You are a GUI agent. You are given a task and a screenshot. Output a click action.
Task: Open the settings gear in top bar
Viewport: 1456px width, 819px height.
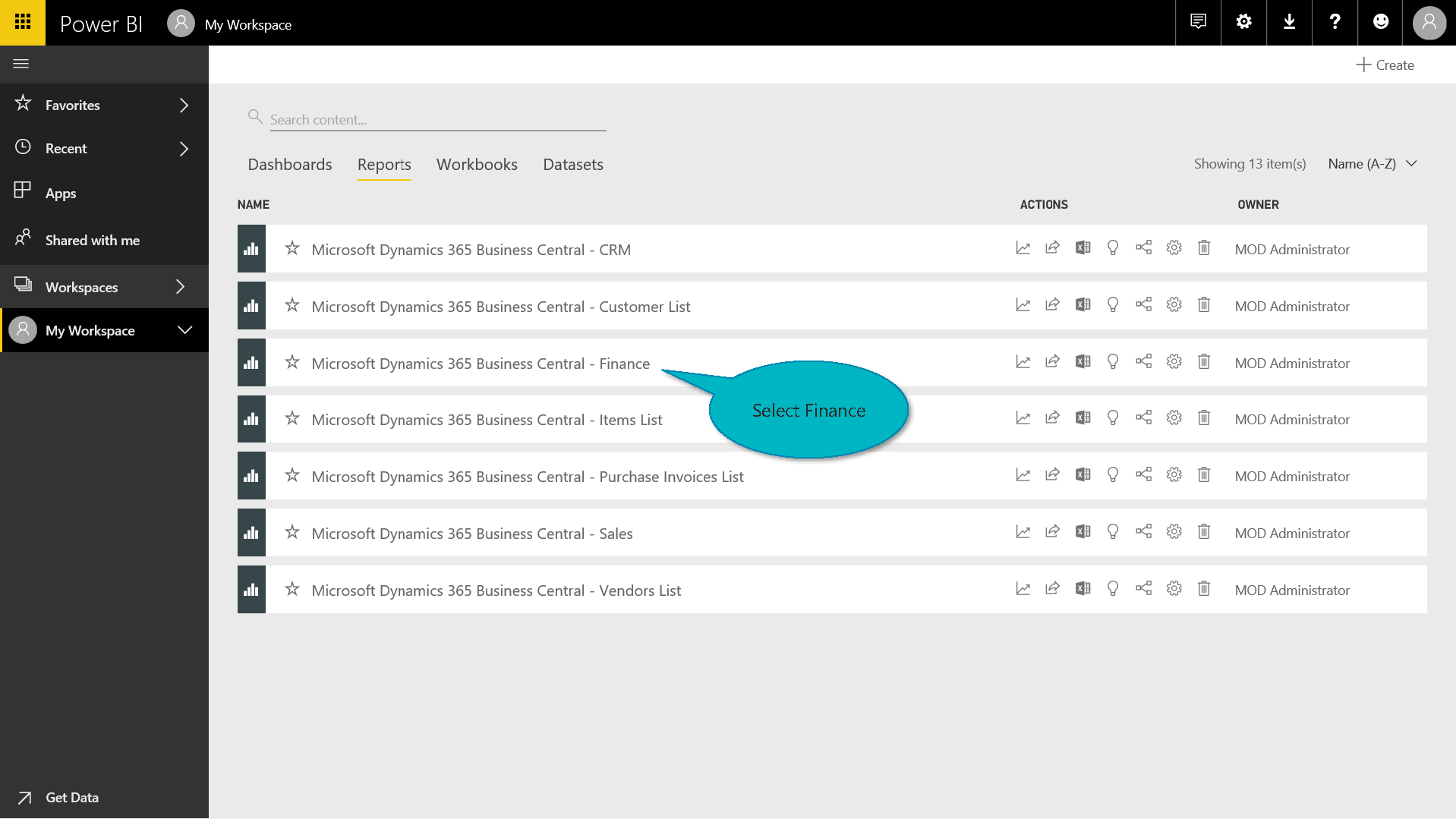(1243, 22)
